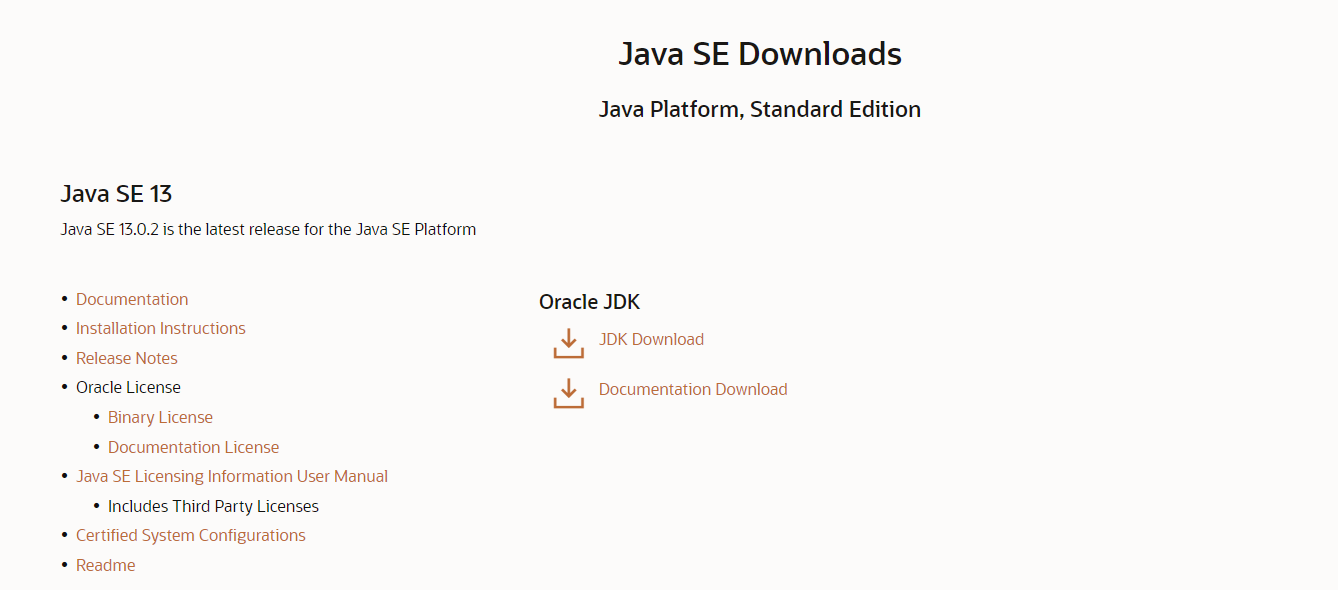The height and width of the screenshot is (590, 1338).
Task: Open the JDK Download link
Action: (651, 339)
